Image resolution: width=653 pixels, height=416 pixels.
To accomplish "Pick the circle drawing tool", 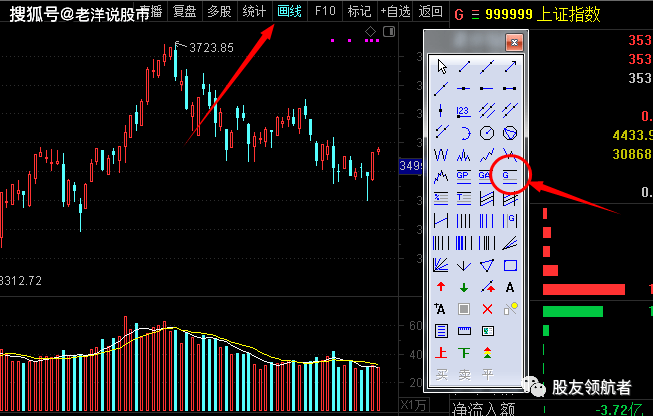I will pos(487,132).
